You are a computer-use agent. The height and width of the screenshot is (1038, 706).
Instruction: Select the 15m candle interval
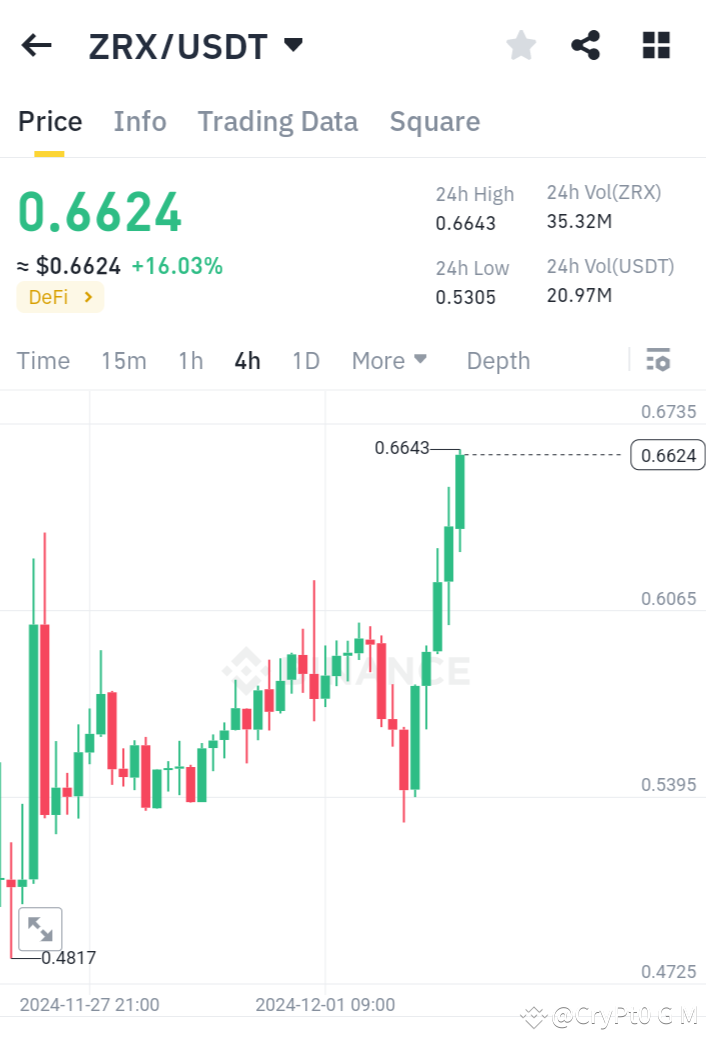124,360
